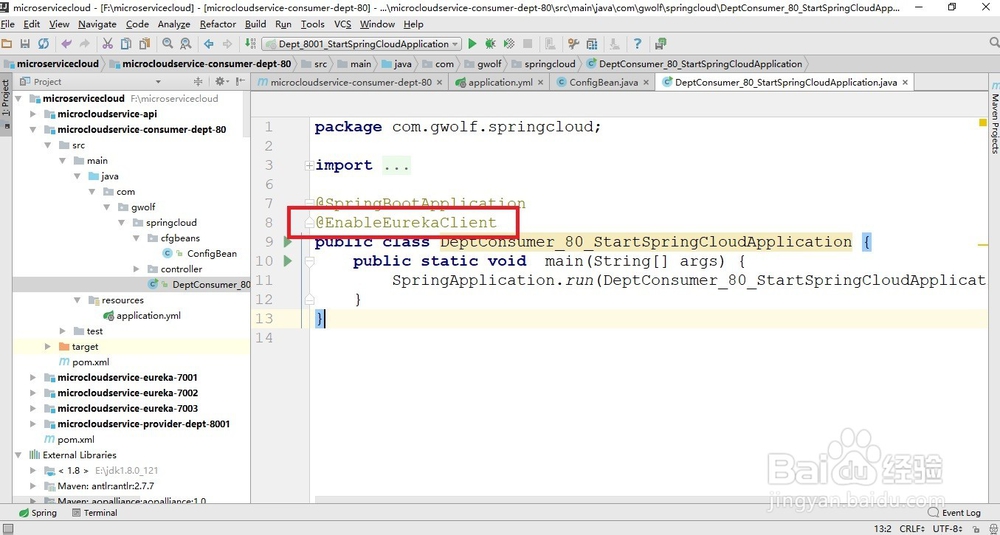This screenshot has width=1000, height=535.
Task: Click the search everywhere magnifier icon
Action: tap(994, 43)
